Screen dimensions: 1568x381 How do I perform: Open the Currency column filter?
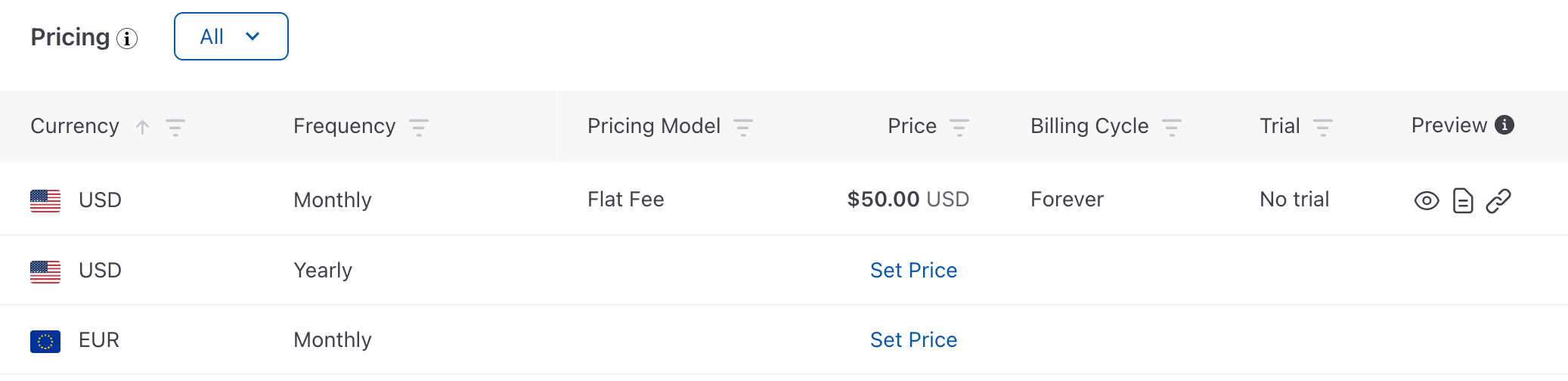[x=175, y=127]
